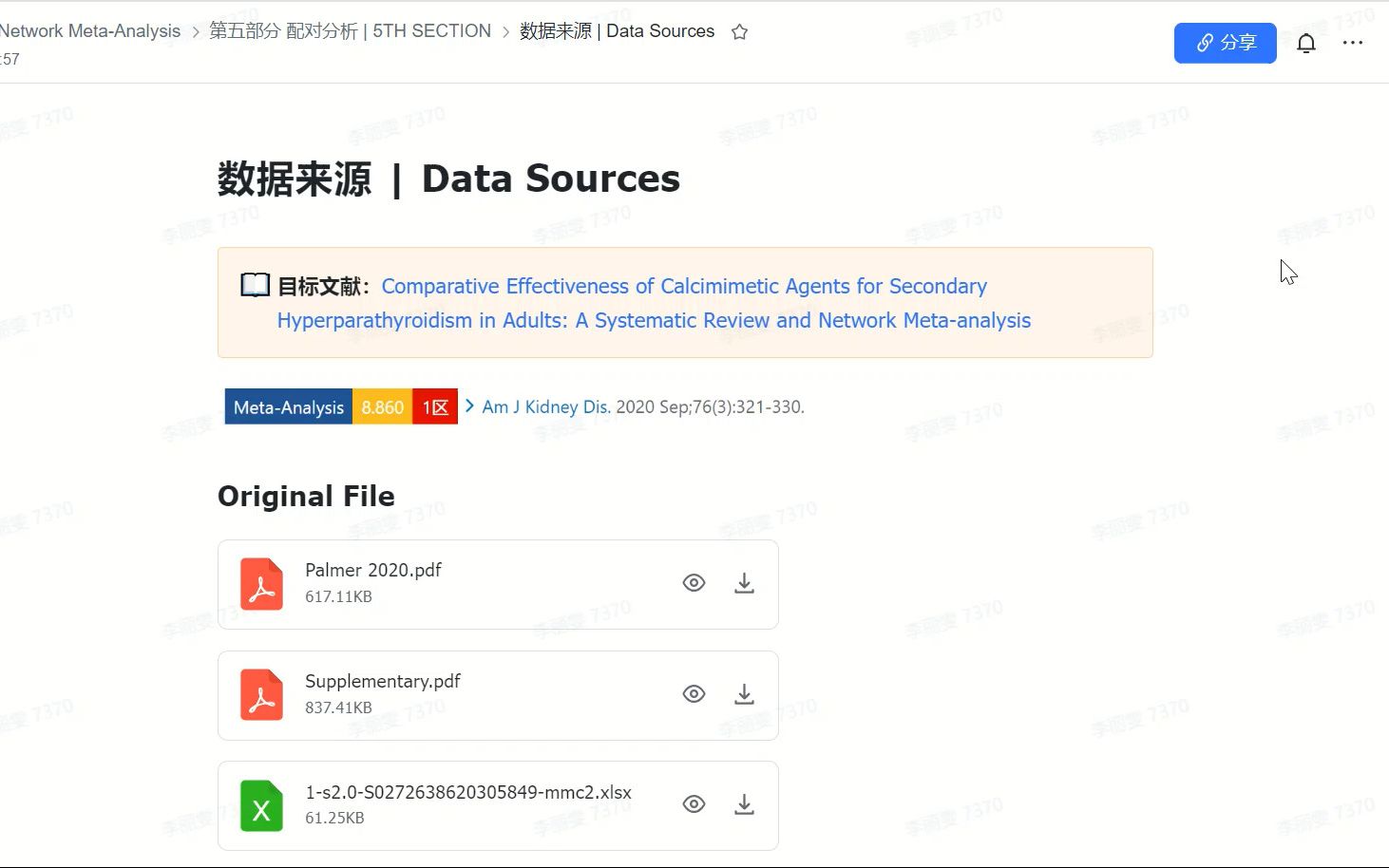Click the 837.41KB file size text
This screenshot has height=868, width=1389.
click(x=338, y=708)
